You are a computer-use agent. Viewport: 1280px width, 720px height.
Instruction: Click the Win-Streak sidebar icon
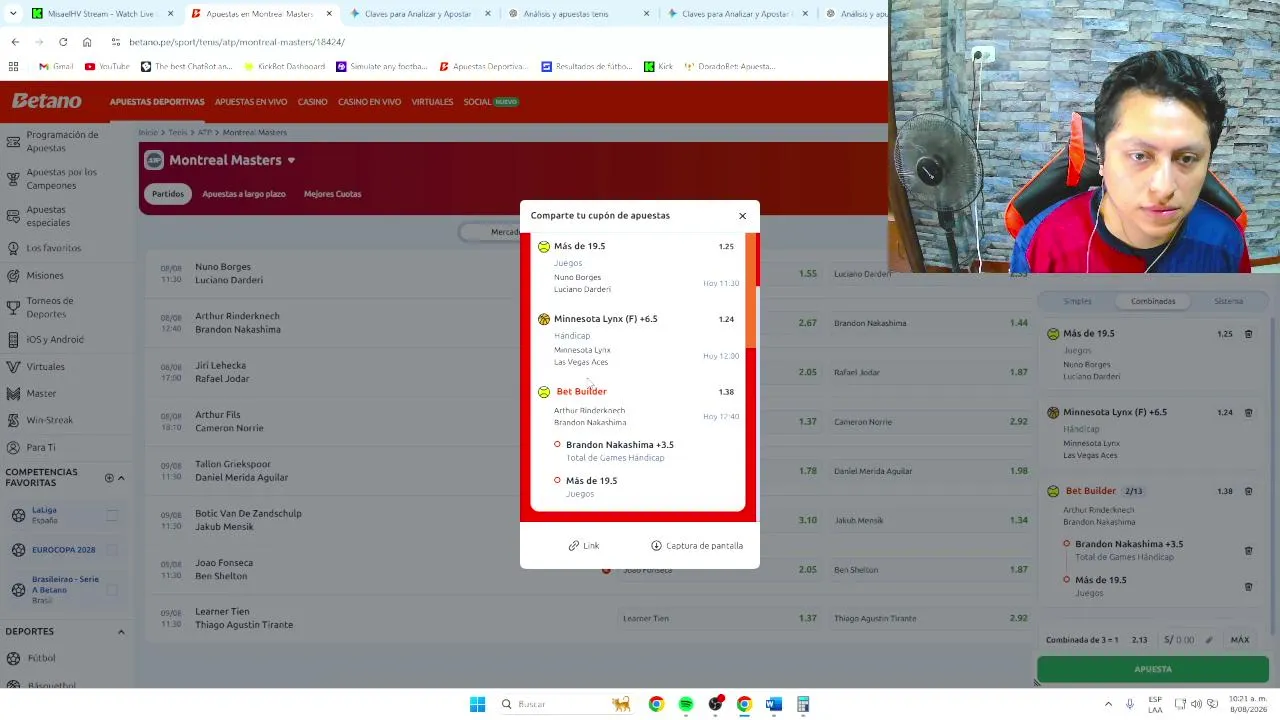[13, 421]
